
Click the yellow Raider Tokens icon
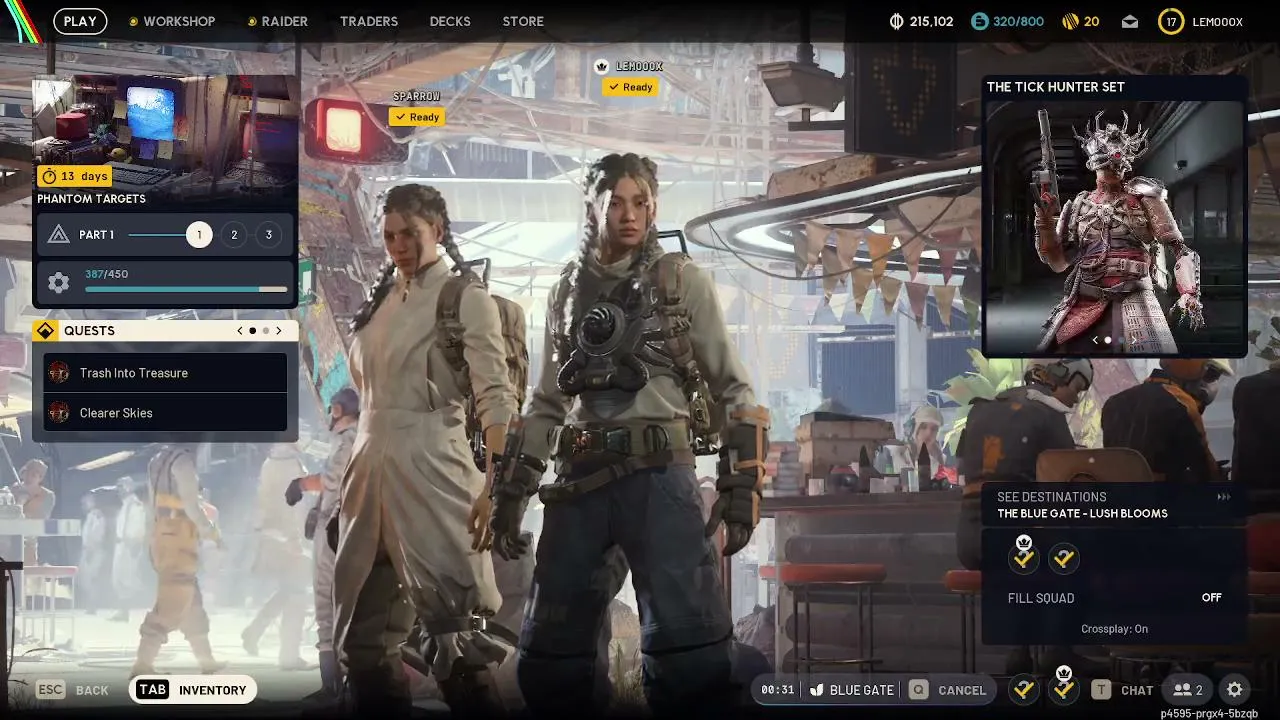pyautogui.click(x=1069, y=21)
